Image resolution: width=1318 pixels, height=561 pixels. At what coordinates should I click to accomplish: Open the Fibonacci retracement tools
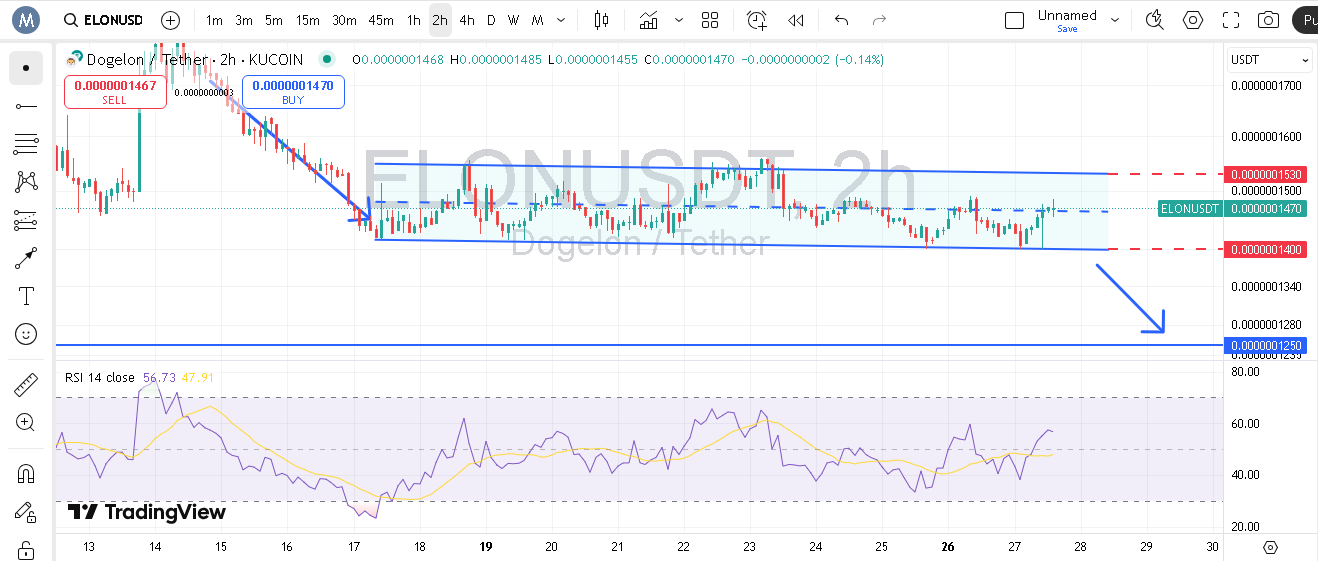(x=26, y=144)
